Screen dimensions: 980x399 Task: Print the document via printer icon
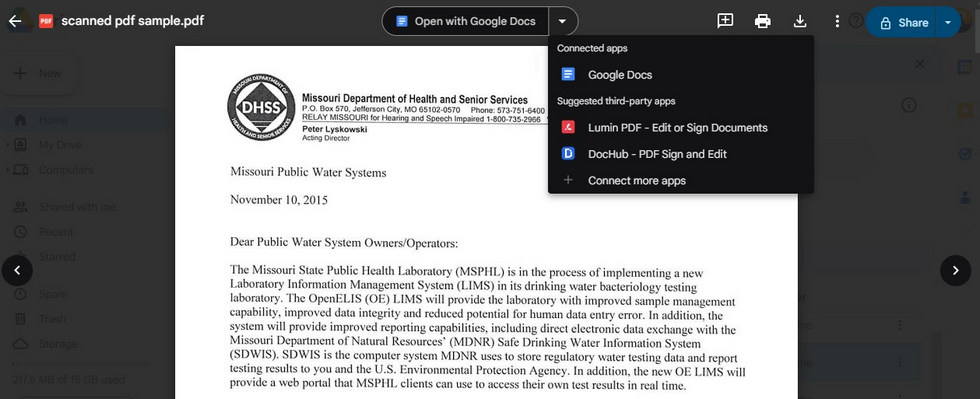click(x=762, y=21)
